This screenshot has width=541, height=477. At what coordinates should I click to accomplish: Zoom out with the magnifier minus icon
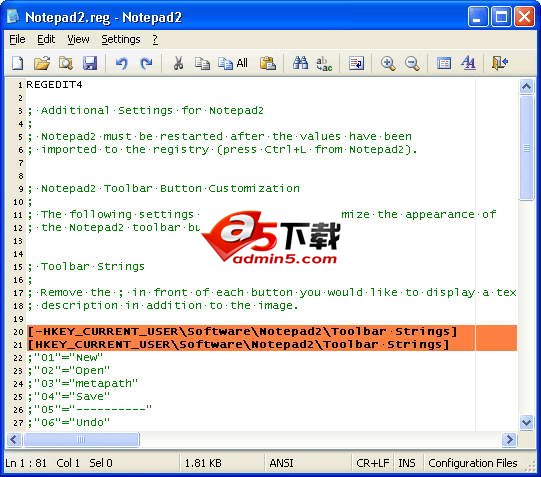tap(412, 63)
